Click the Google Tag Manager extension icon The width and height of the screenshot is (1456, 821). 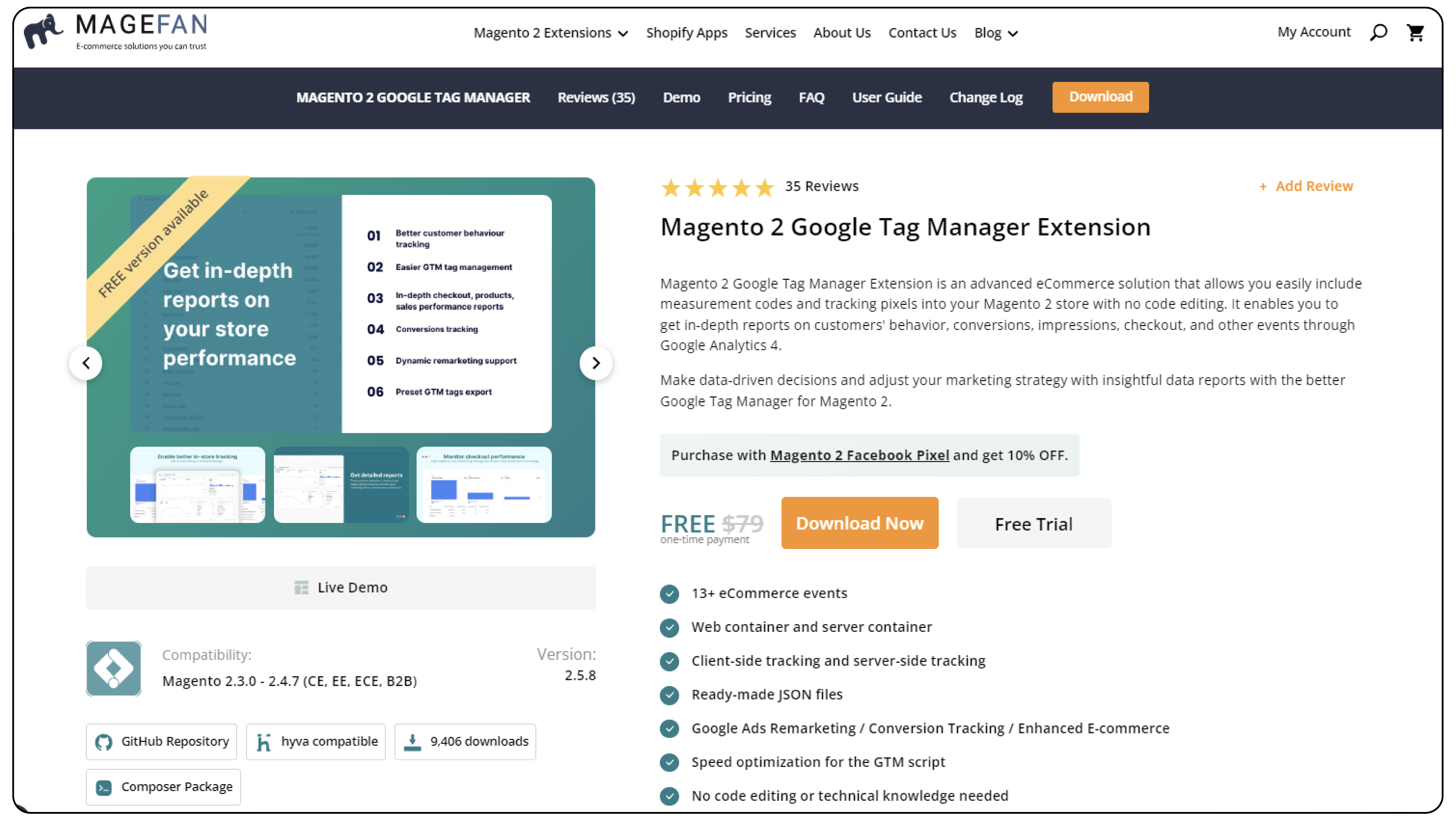point(114,668)
